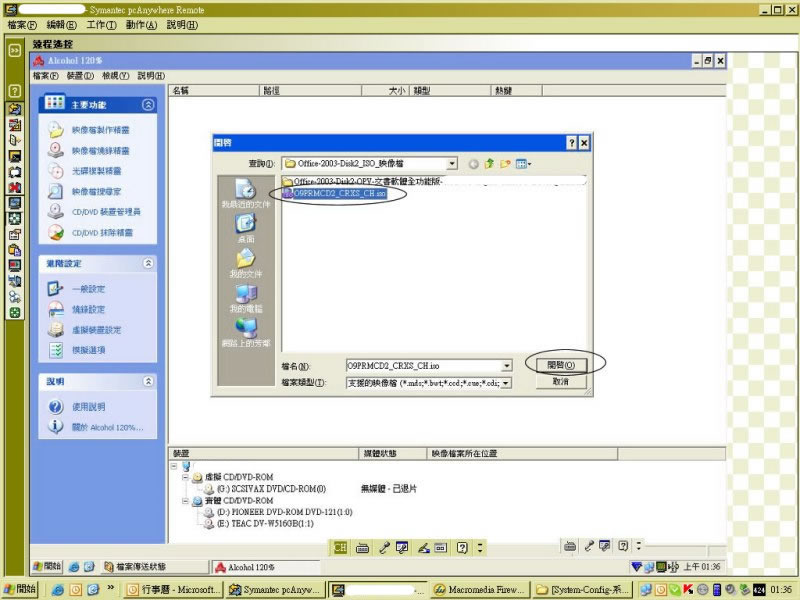Open the 查詢 look-in folder dropdown

pyautogui.click(x=452, y=163)
